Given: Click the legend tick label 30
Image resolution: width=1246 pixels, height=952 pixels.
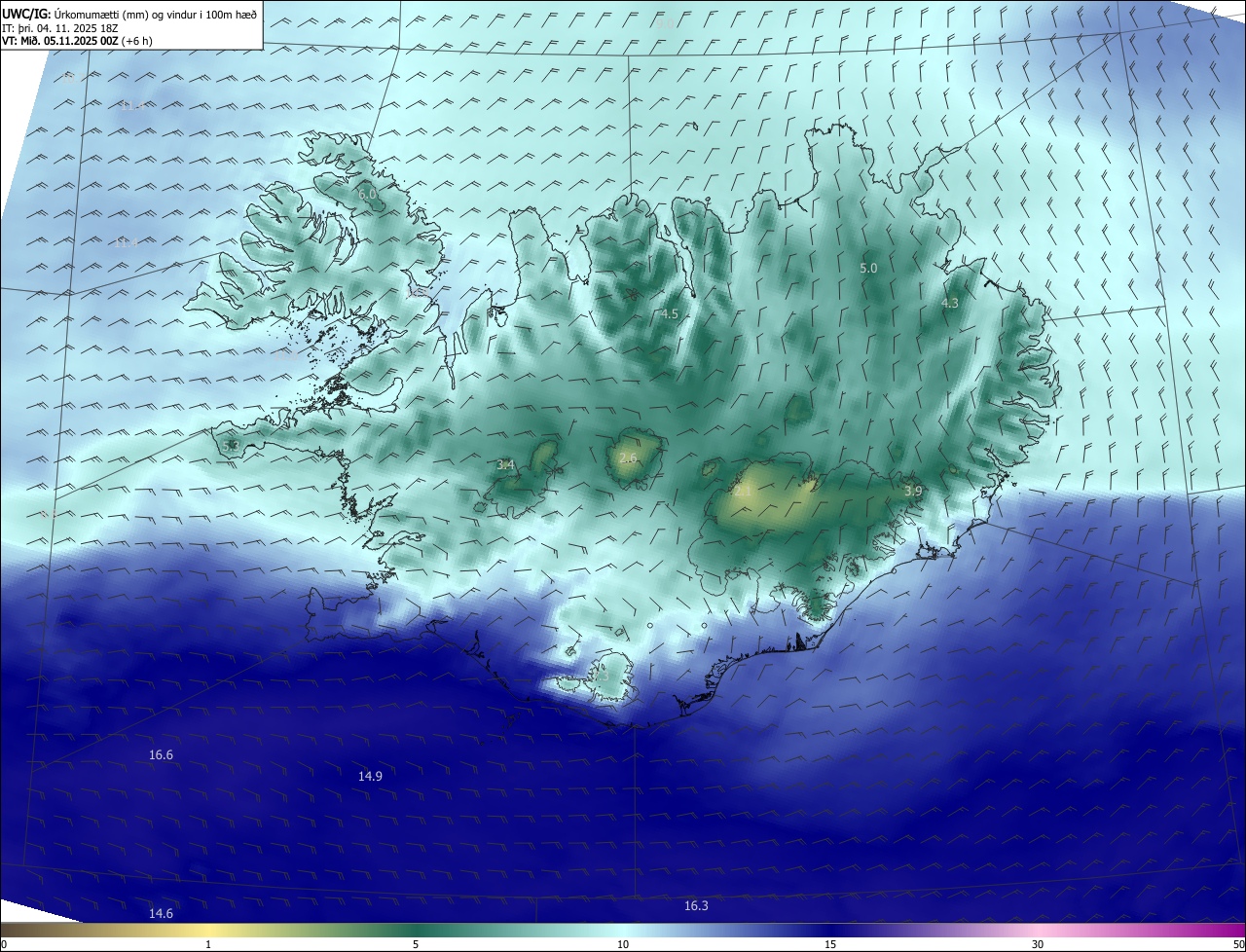Looking at the screenshot, I should pyautogui.click(x=1038, y=944).
